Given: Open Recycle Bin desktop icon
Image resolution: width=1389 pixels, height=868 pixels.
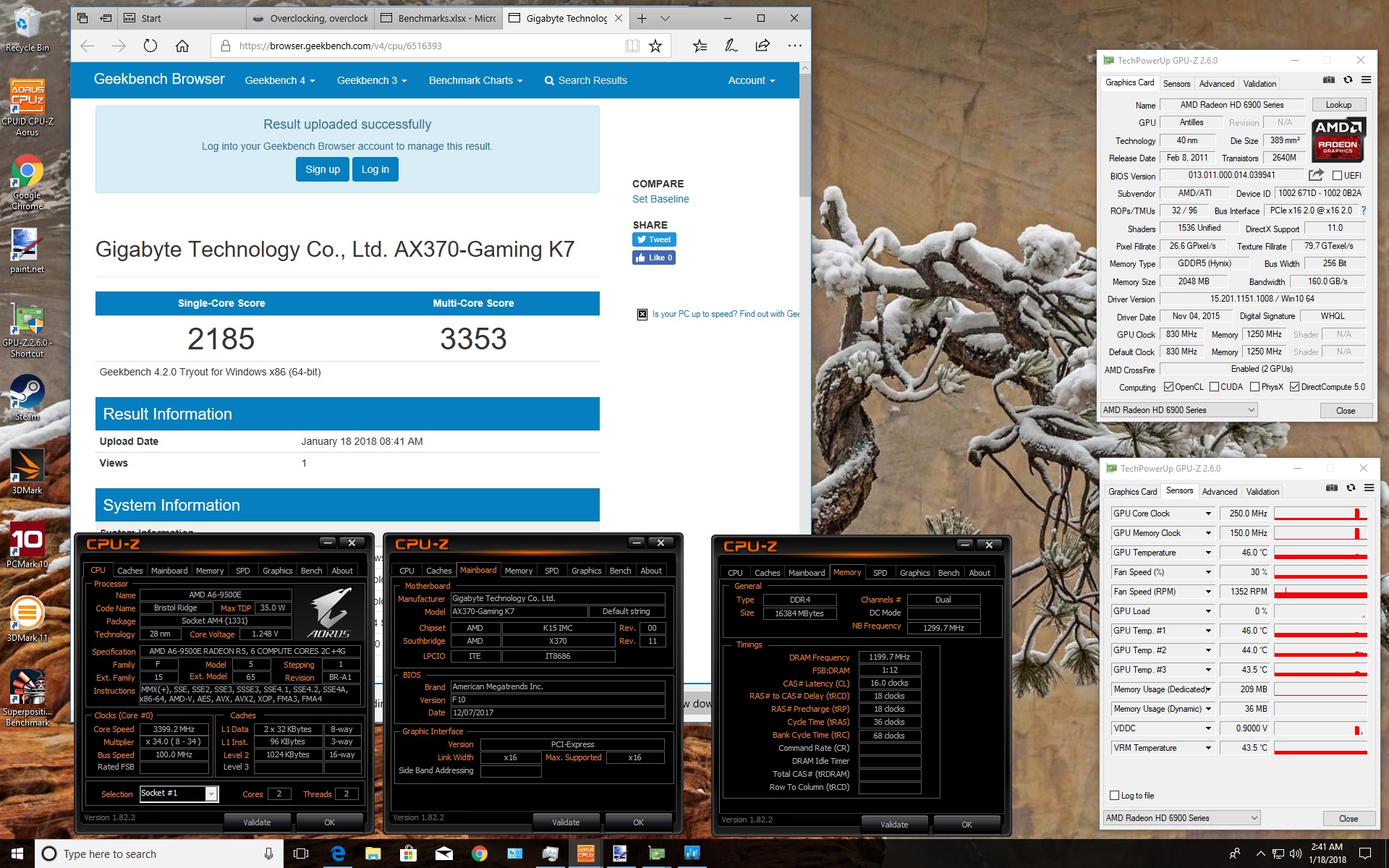Looking at the screenshot, I should tap(27, 29).
